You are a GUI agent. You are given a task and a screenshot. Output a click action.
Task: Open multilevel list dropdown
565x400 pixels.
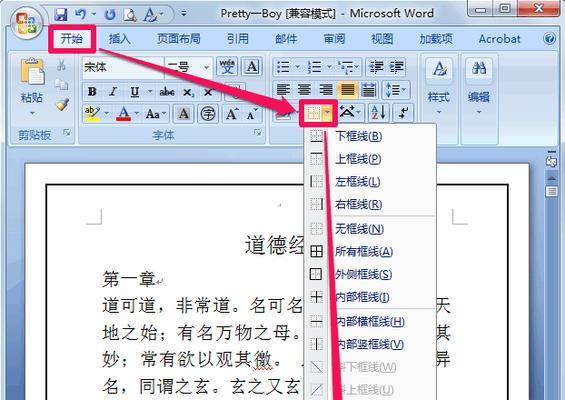[x=357, y=67]
